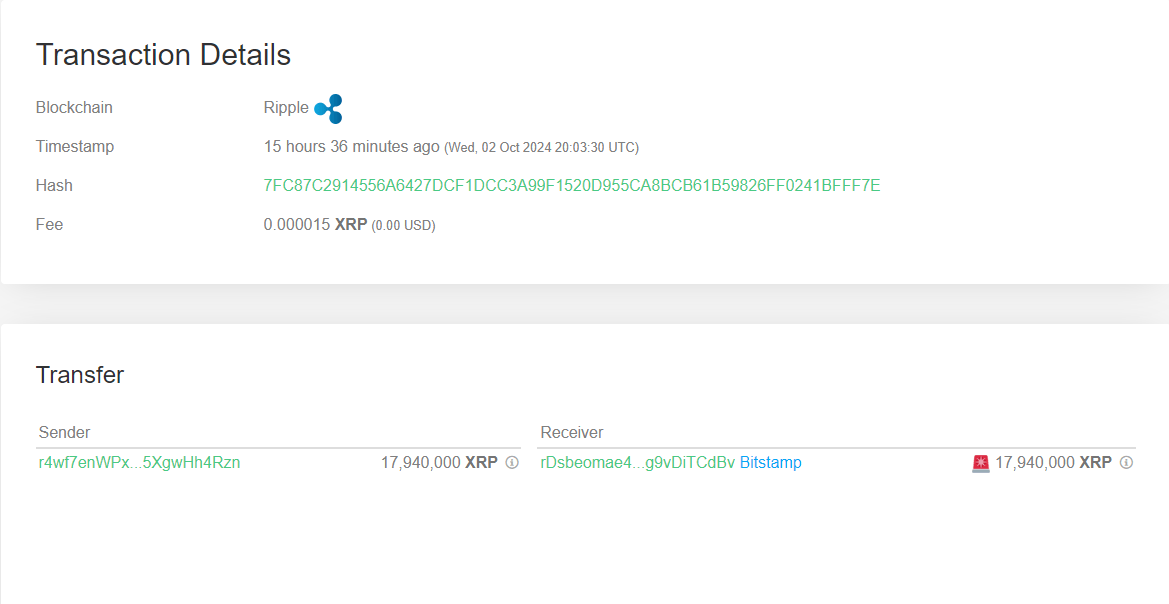Click the UTC date in parentheses
Screen dimensions: 1169x604
click(541, 147)
